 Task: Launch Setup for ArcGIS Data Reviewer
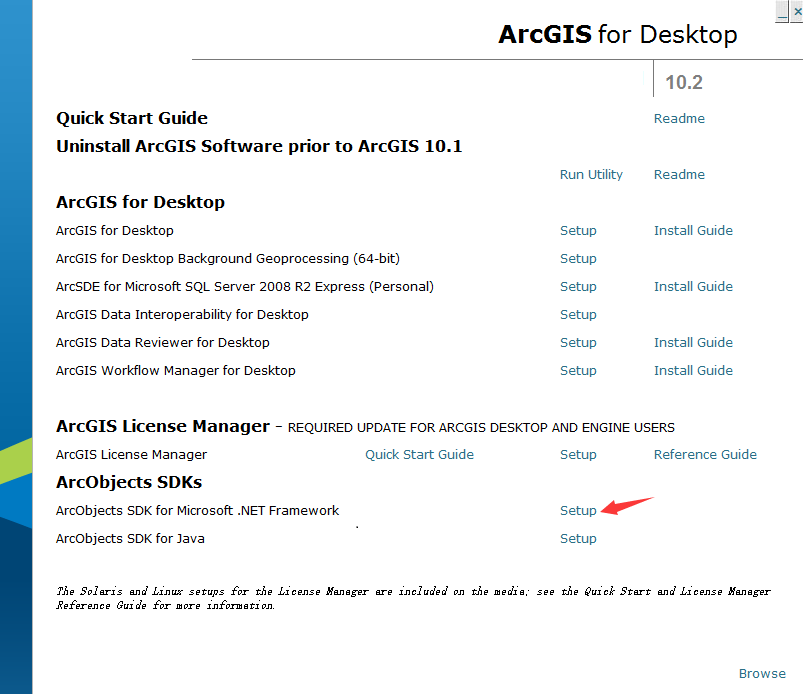(x=578, y=342)
